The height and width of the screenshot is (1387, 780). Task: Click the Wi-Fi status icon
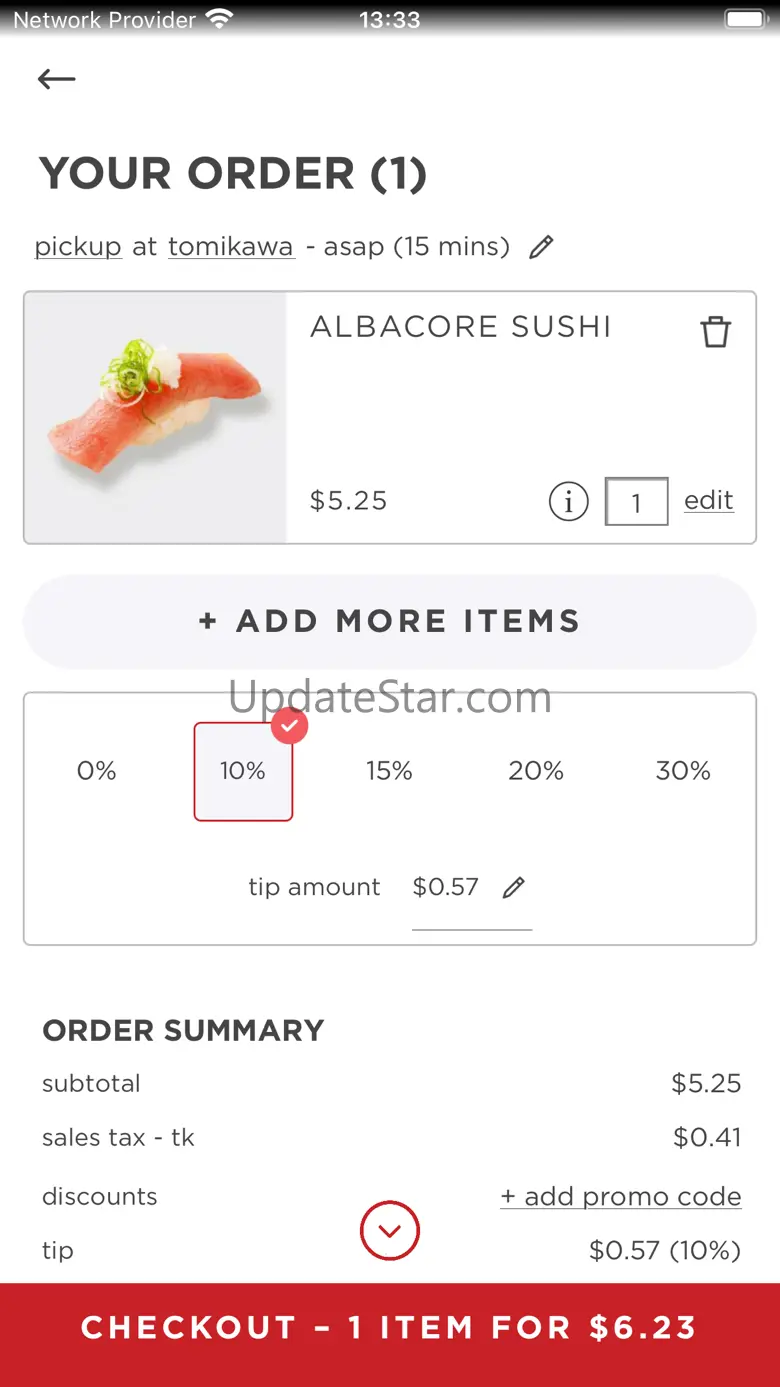218,19
